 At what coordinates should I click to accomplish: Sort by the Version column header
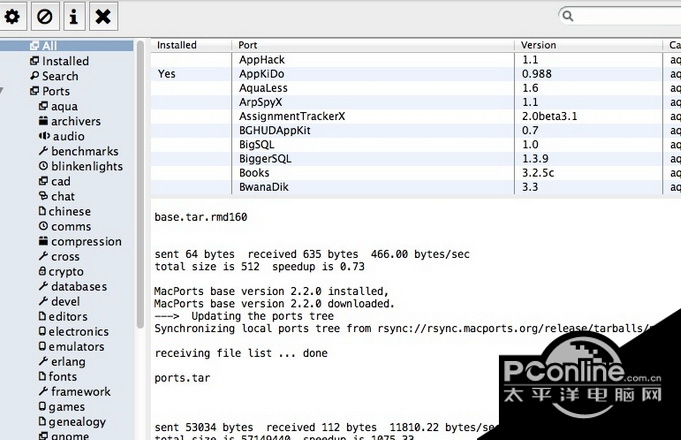click(x=588, y=45)
